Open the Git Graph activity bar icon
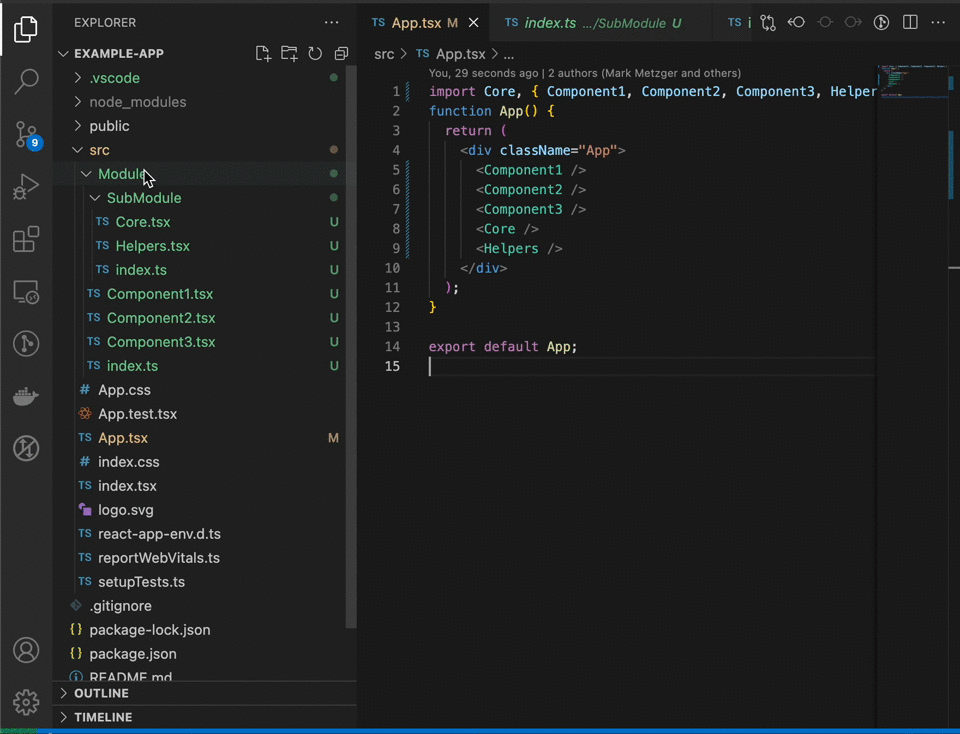 26,343
